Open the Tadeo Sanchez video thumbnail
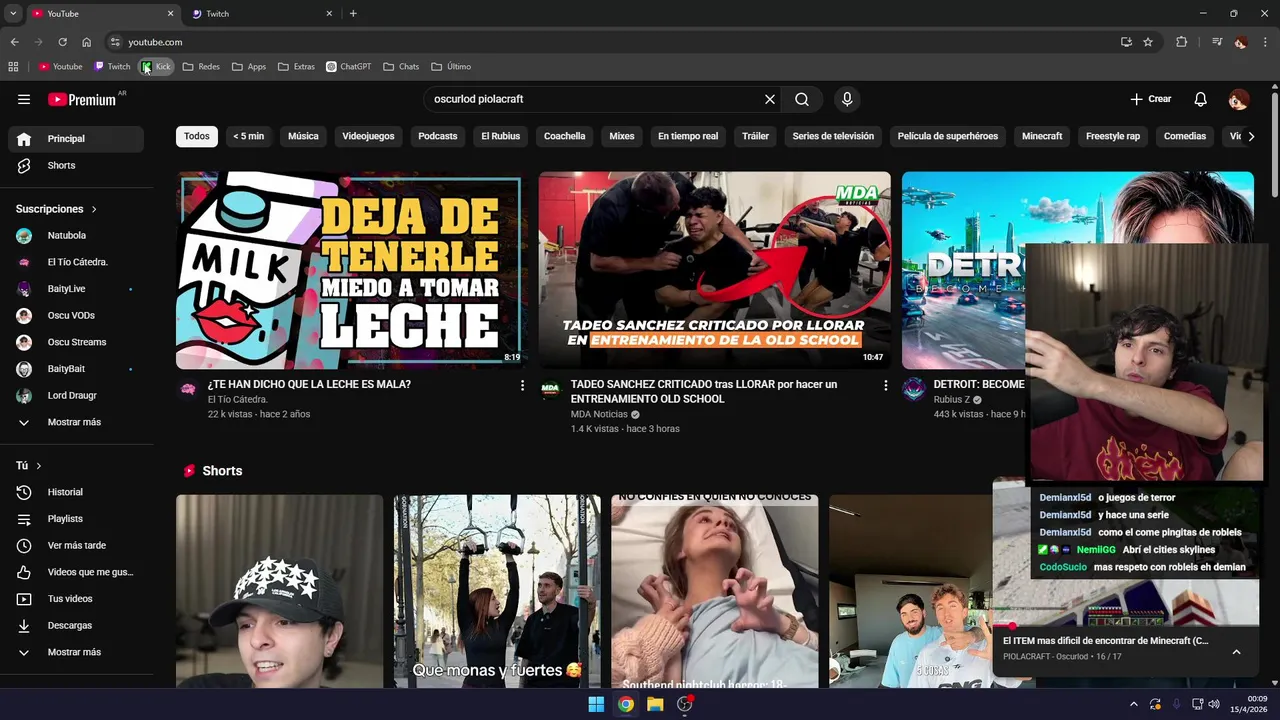This screenshot has width=1280, height=720. [x=714, y=271]
